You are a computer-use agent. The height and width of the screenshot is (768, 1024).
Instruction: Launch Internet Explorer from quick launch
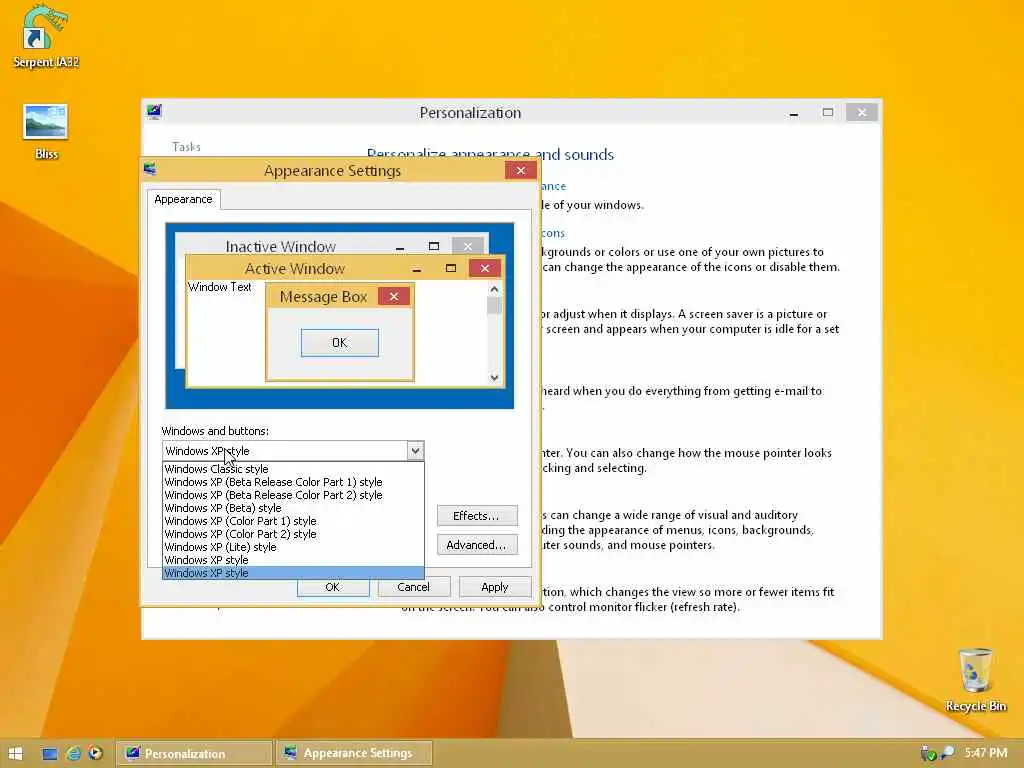pos(73,754)
